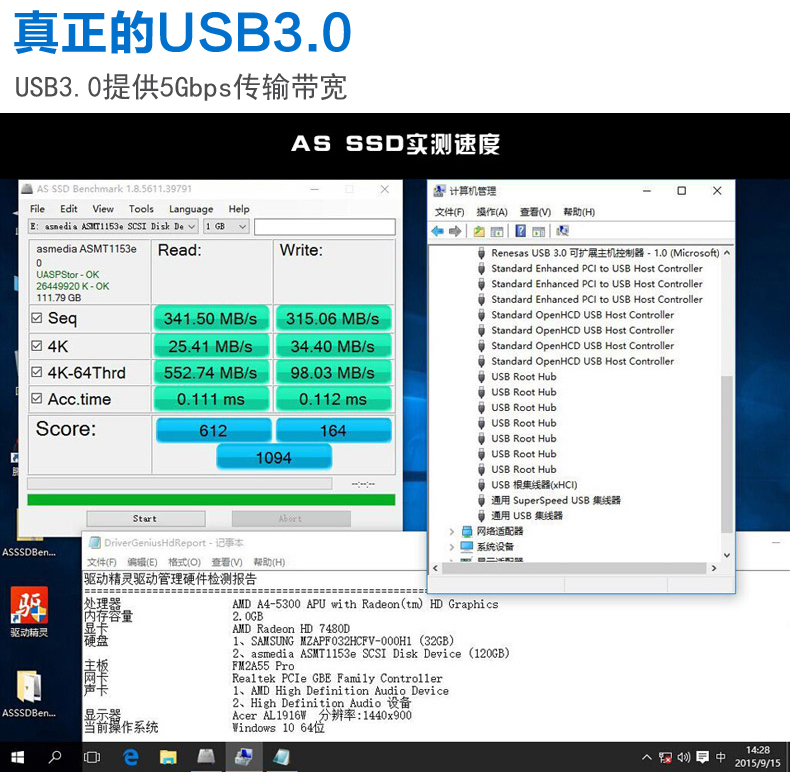Open Task View from the taskbar
Image resolution: width=790 pixels, height=774 pixels.
click(x=92, y=757)
